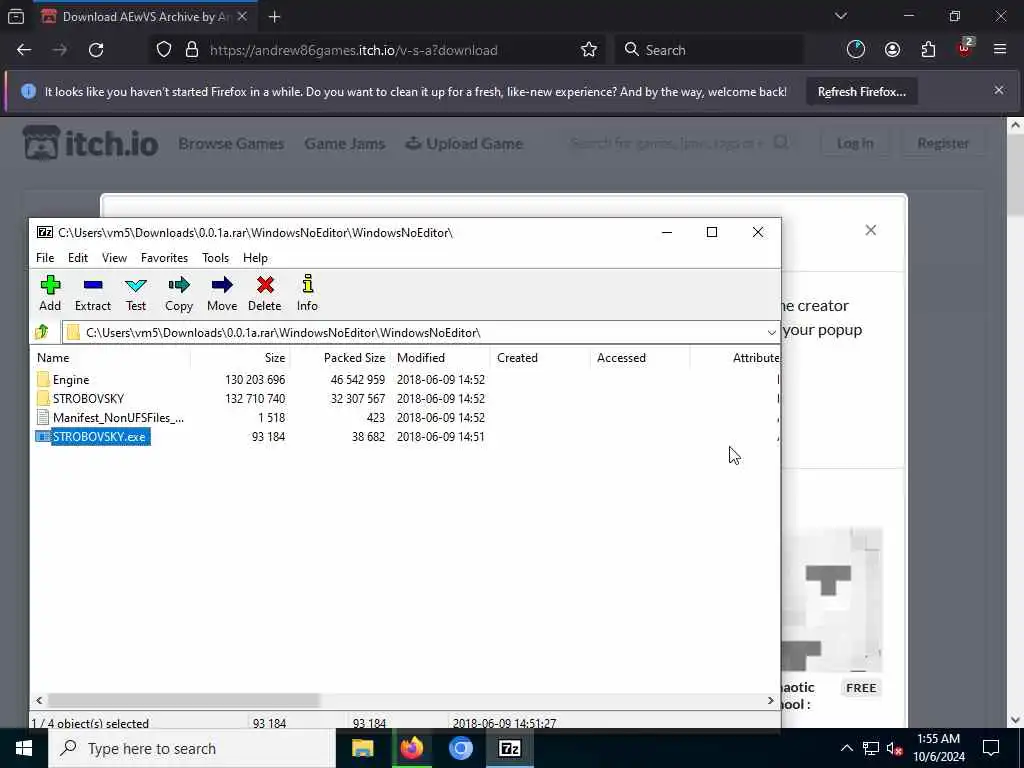The height and width of the screenshot is (768, 1024).
Task: Open the muted volume tray icon
Action: tap(895, 748)
